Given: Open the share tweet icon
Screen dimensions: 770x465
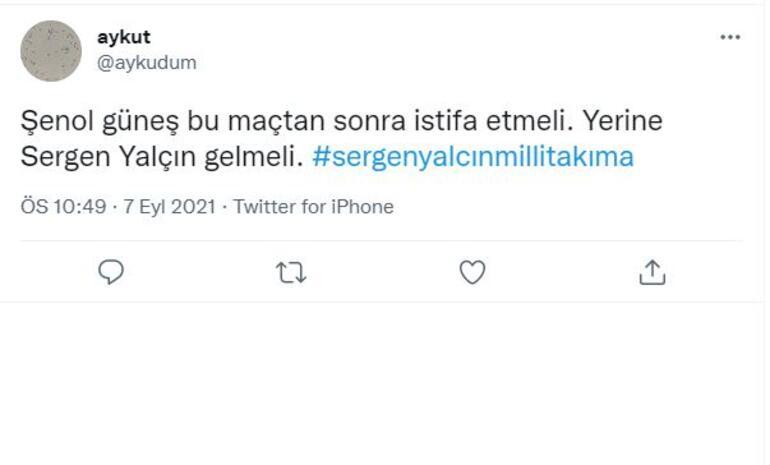Looking at the screenshot, I should 652,271.
